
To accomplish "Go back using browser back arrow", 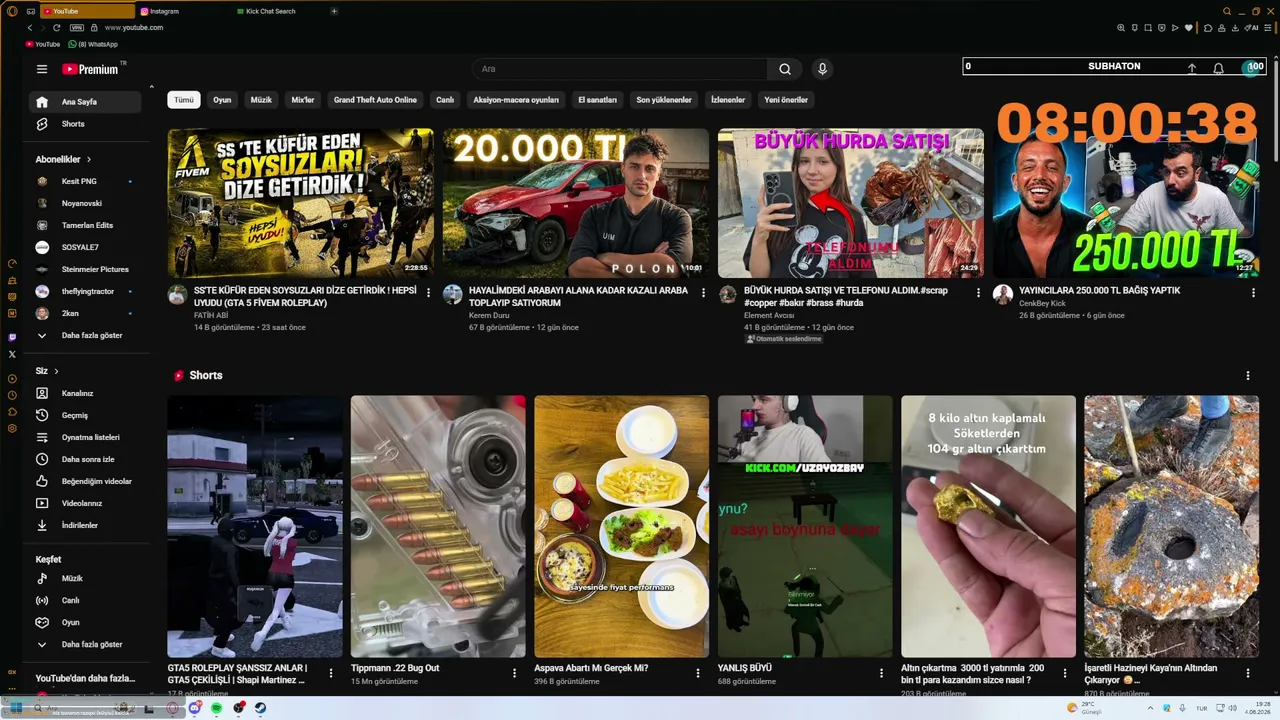I will point(30,28).
